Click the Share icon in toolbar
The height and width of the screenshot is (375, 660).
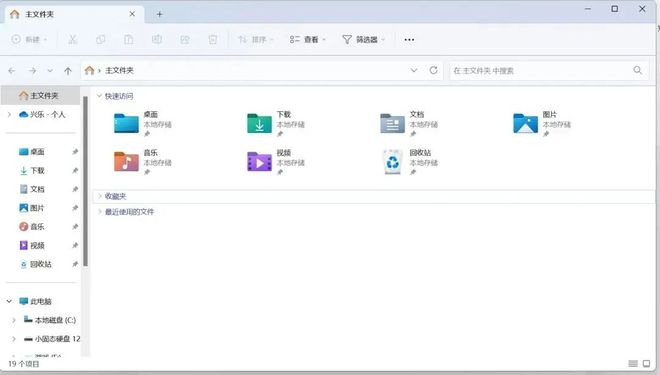click(185, 40)
